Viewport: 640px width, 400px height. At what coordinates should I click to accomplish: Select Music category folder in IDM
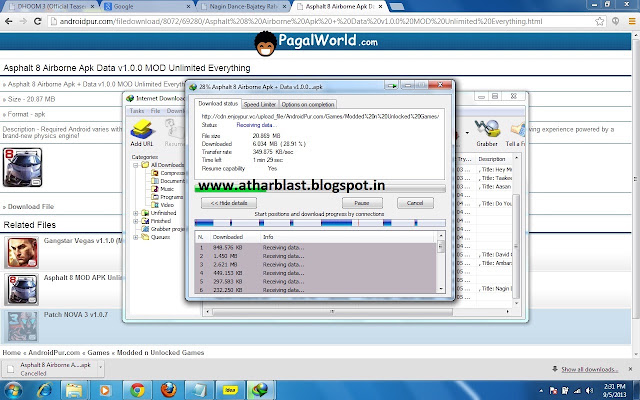[163, 189]
